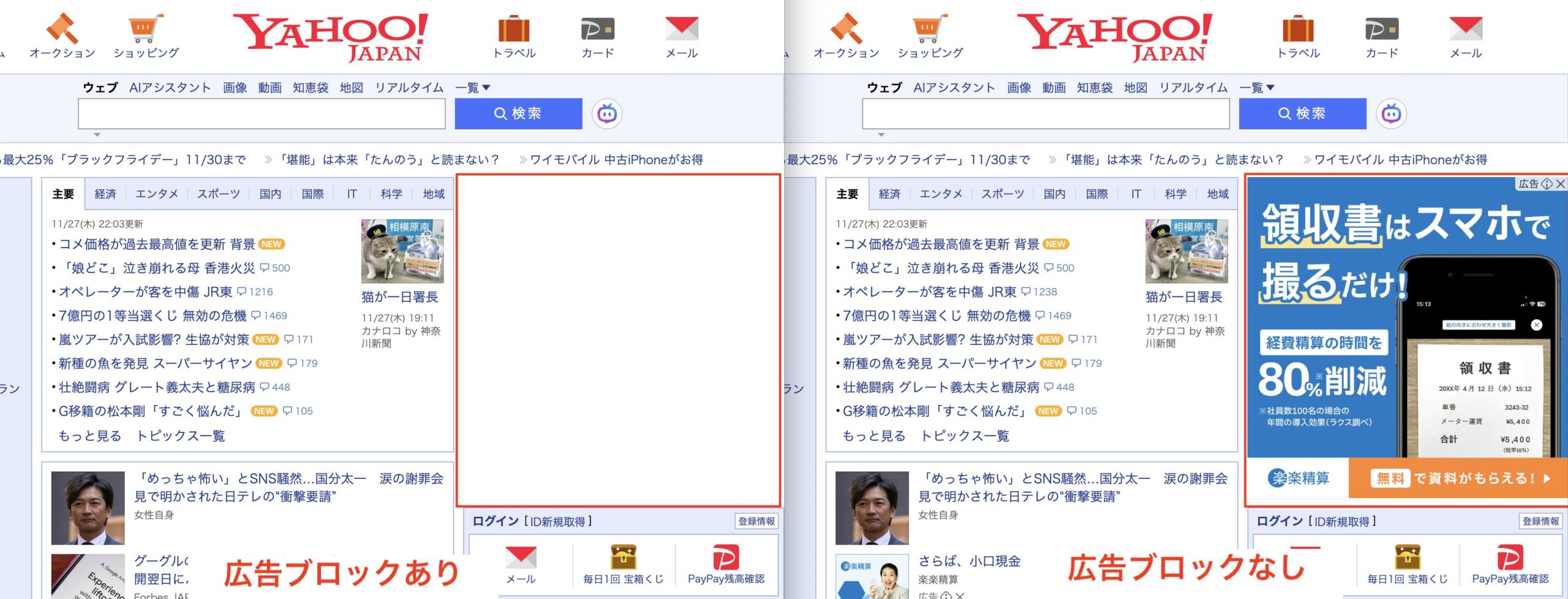Click the Travel suitcase icon in left page

pyautogui.click(x=513, y=29)
